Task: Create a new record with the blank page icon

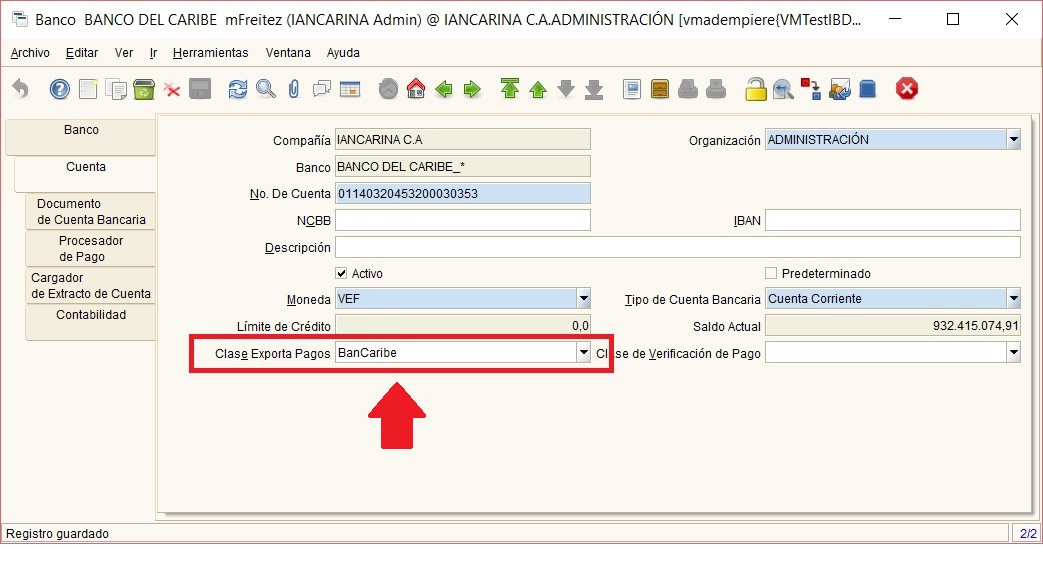Action: 88,88
